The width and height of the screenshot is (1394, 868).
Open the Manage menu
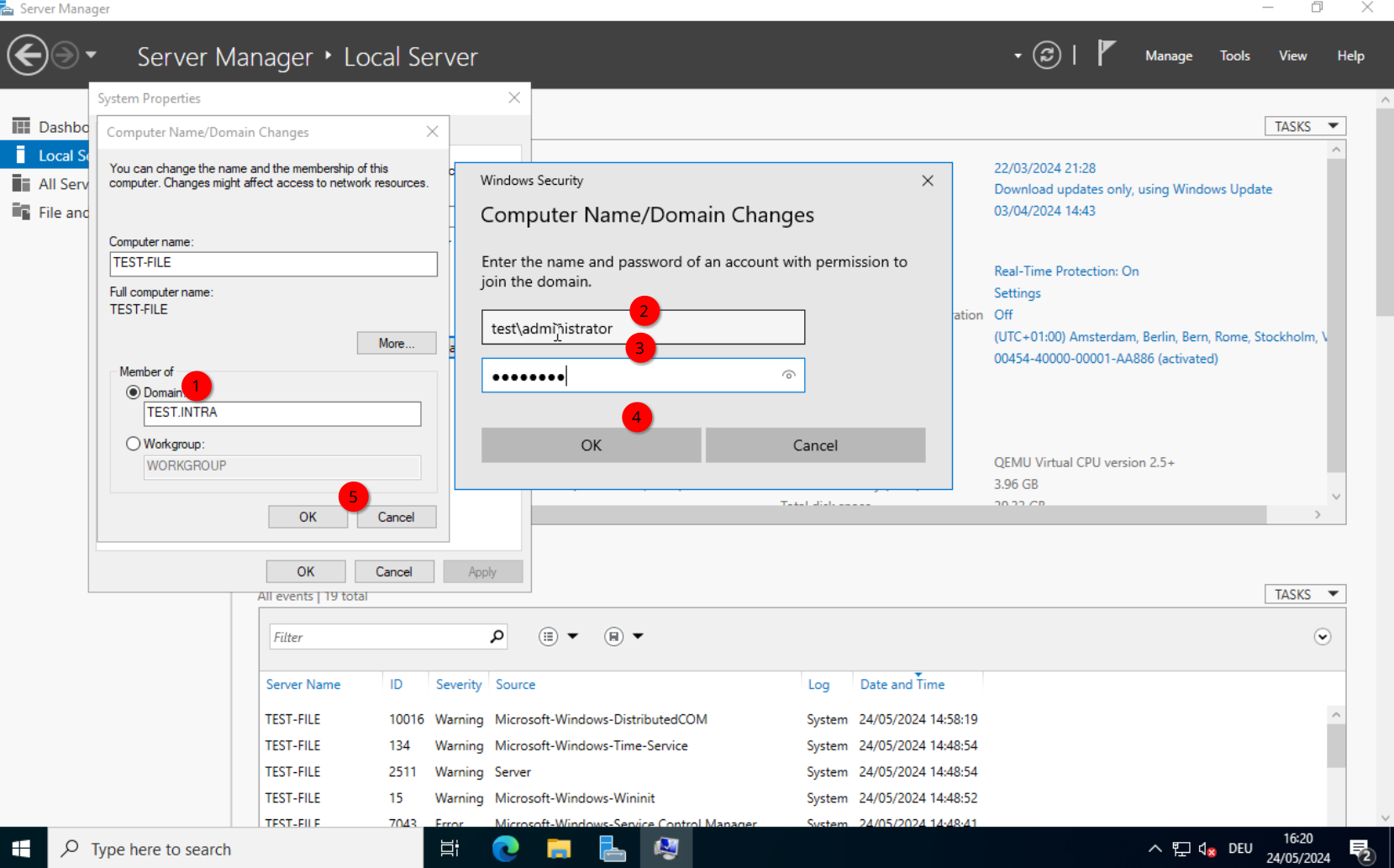click(1168, 55)
